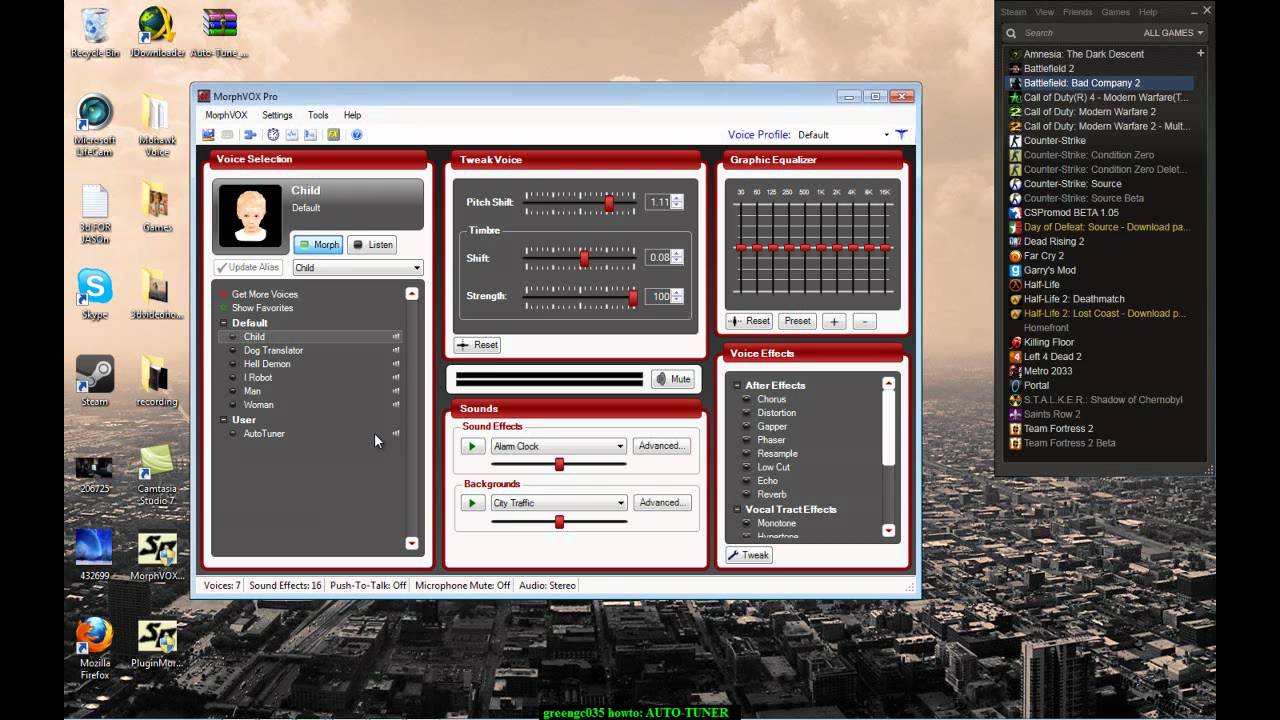Image resolution: width=1280 pixels, height=720 pixels.
Task: Open the Games folder on desktop
Action: (x=157, y=207)
